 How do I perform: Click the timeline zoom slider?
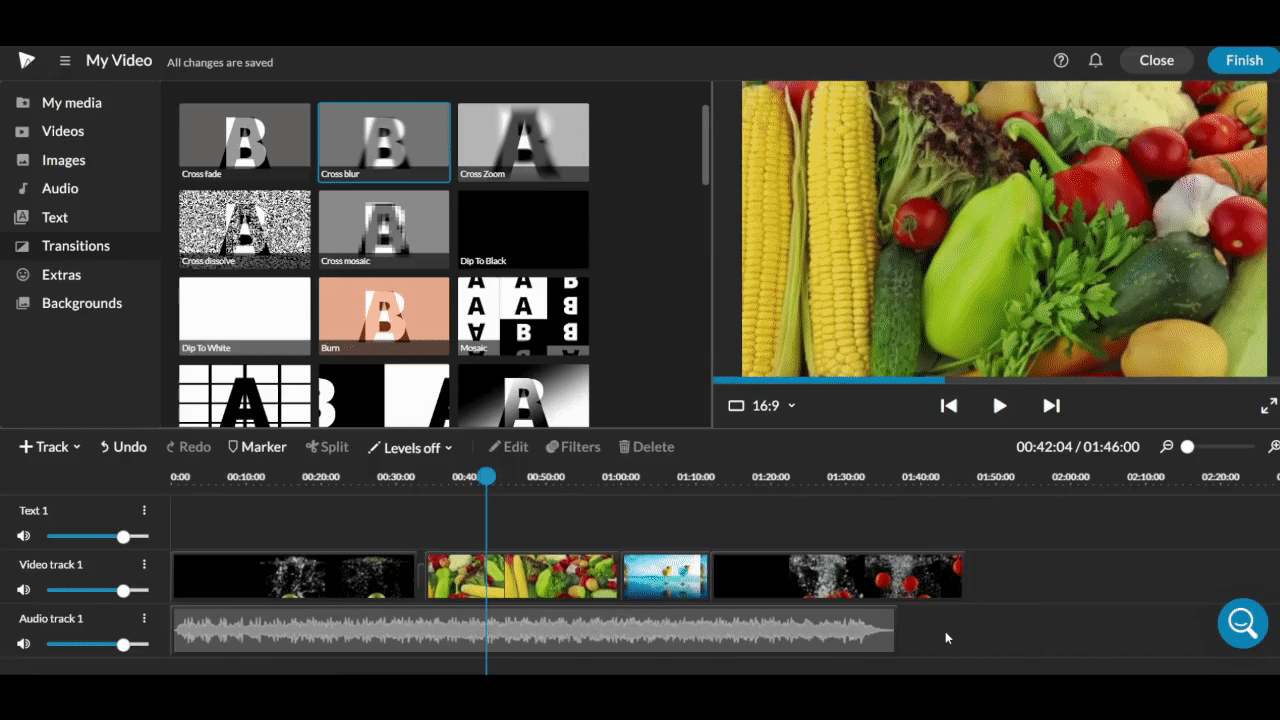(x=1220, y=447)
